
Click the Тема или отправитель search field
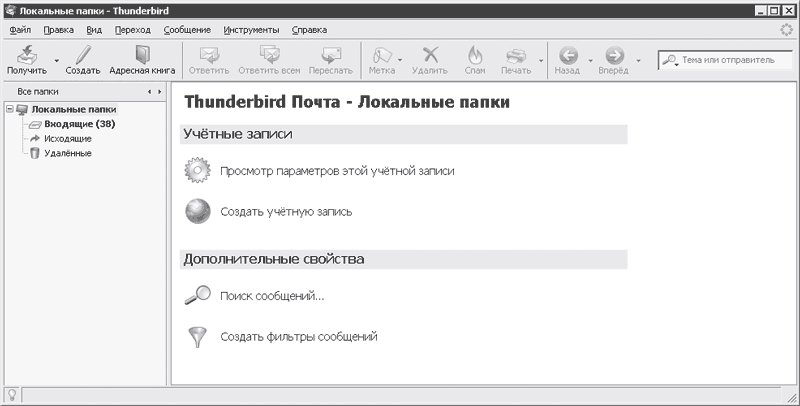point(730,60)
